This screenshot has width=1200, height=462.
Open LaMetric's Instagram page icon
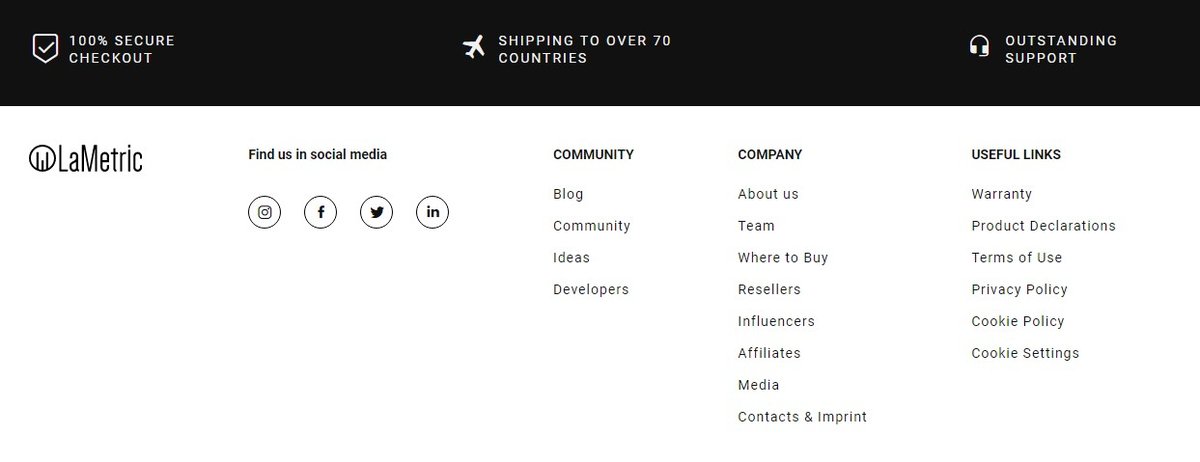pyautogui.click(x=265, y=212)
